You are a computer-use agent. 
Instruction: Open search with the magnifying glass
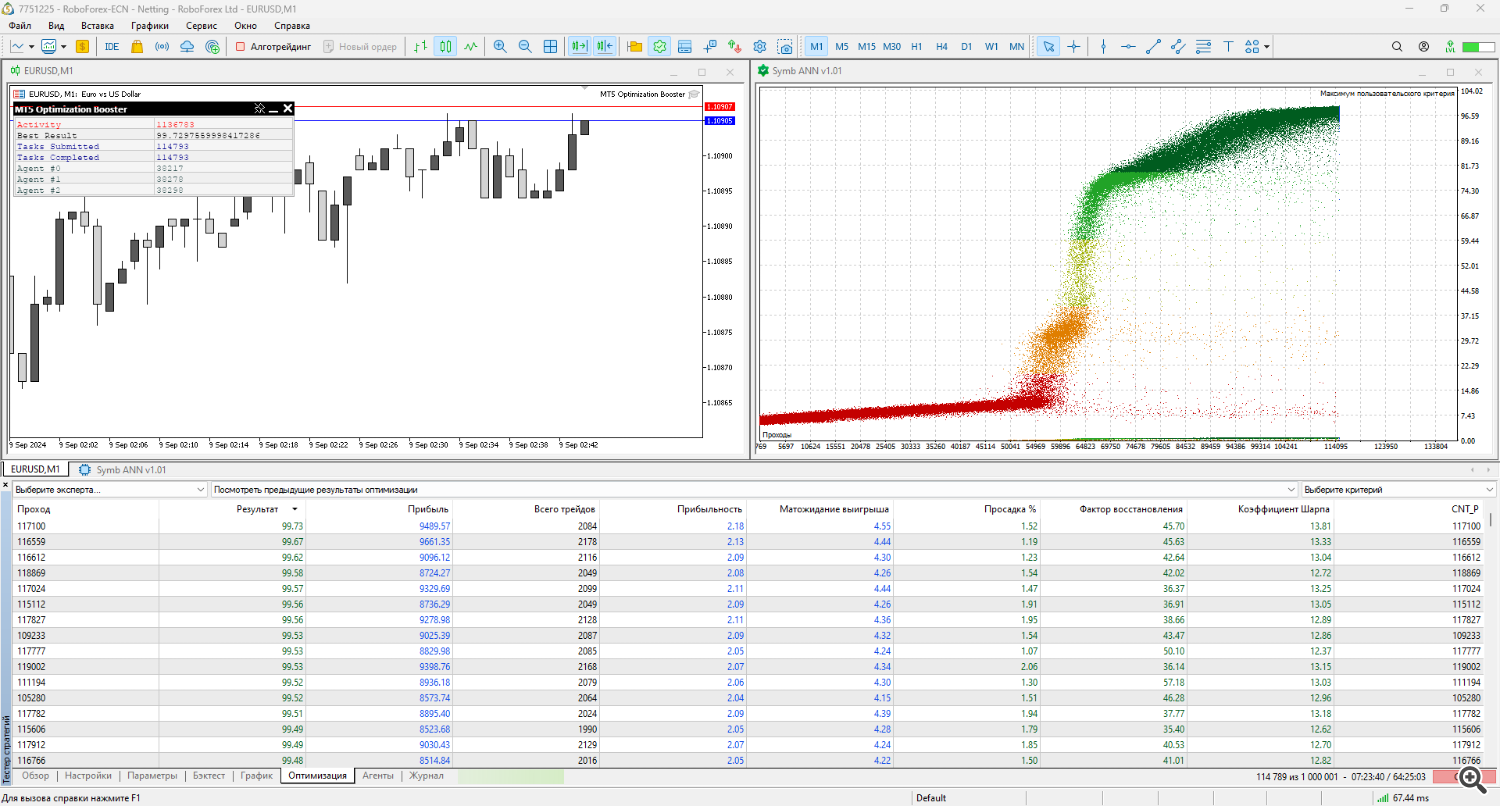pyautogui.click(x=1398, y=46)
